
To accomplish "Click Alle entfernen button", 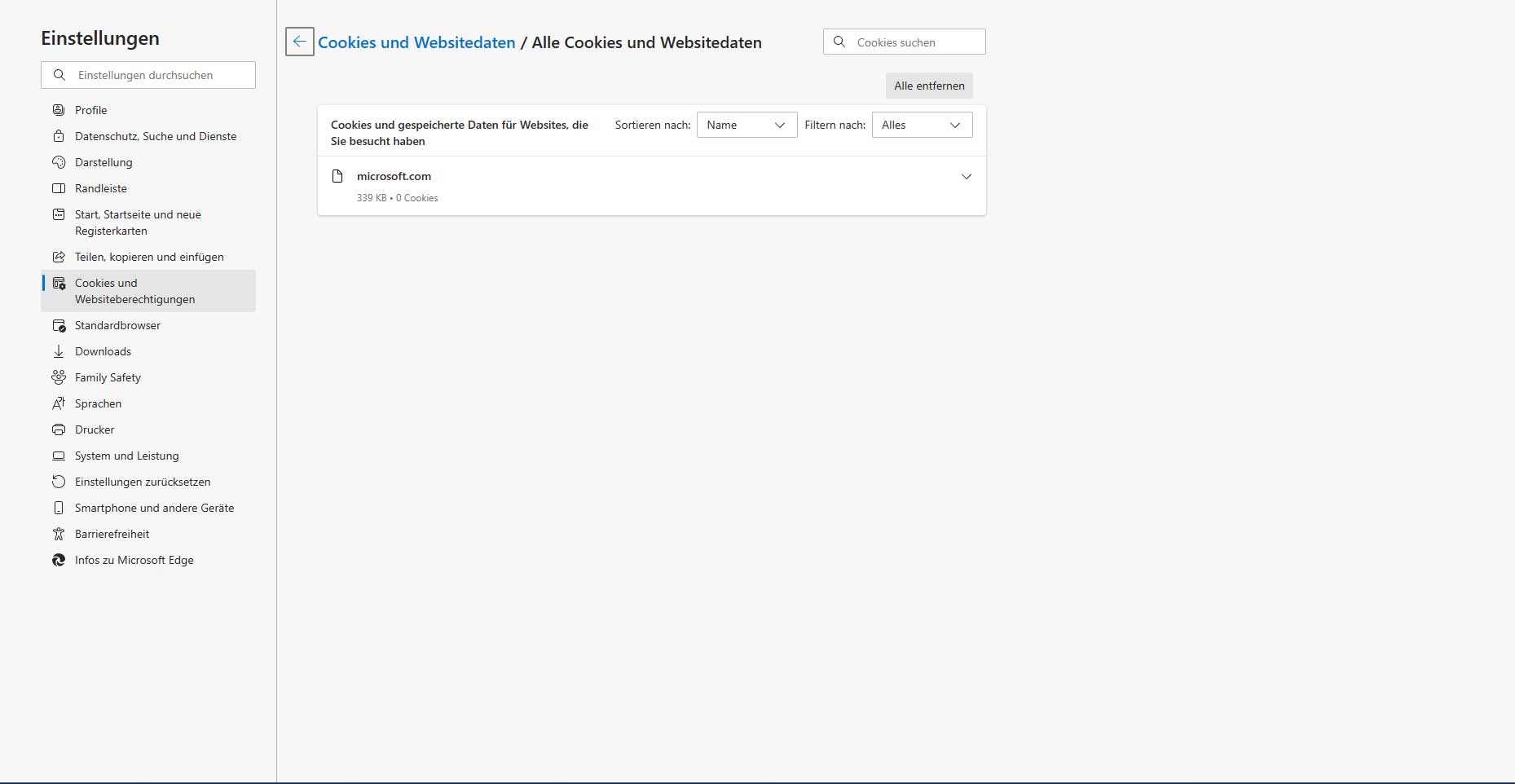I will click(929, 86).
